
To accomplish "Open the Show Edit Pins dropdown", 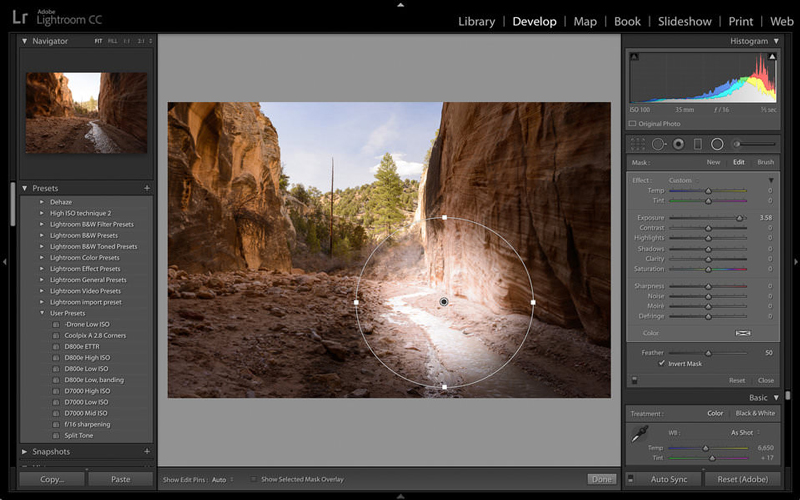I will tap(221, 480).
